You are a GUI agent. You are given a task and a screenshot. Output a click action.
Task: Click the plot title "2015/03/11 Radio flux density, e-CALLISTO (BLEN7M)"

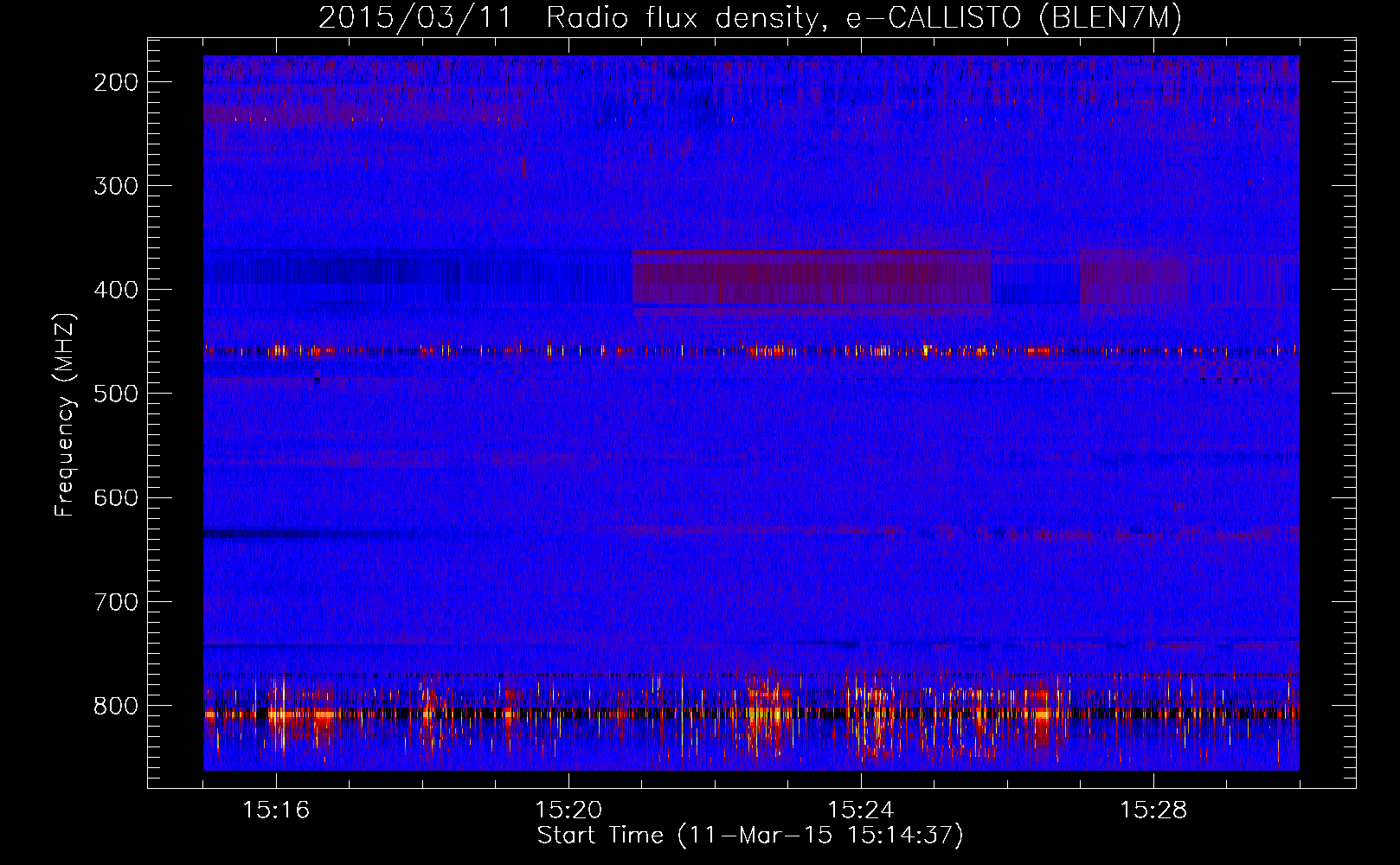coord(750,18)
